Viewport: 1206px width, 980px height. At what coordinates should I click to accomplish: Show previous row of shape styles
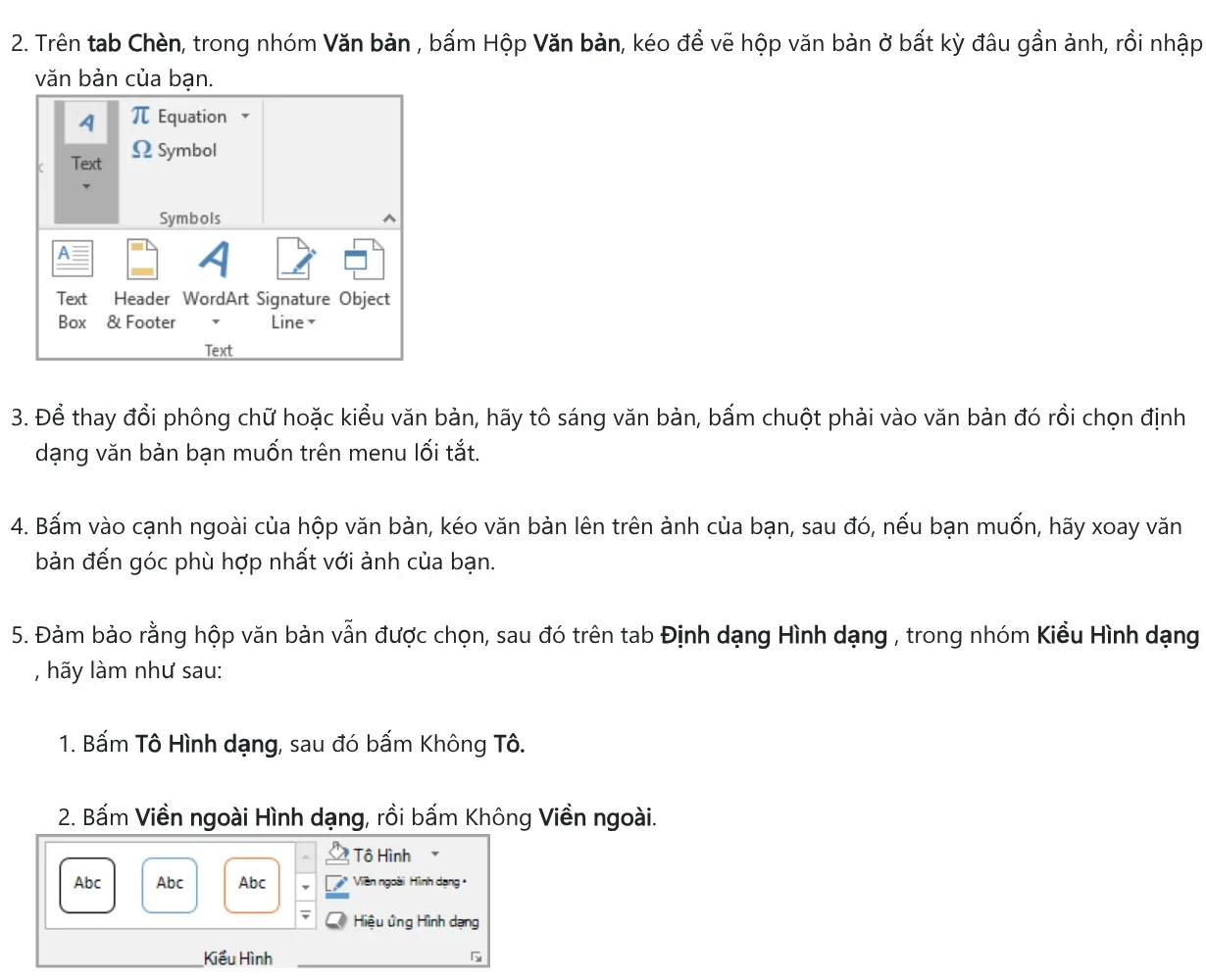tap(306, 856)
